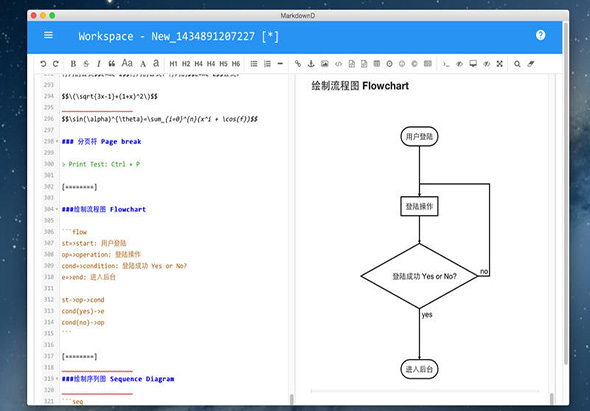Place cursor on 'cond(yes)->e' line
590x411 pixels.
pos(83,311)
